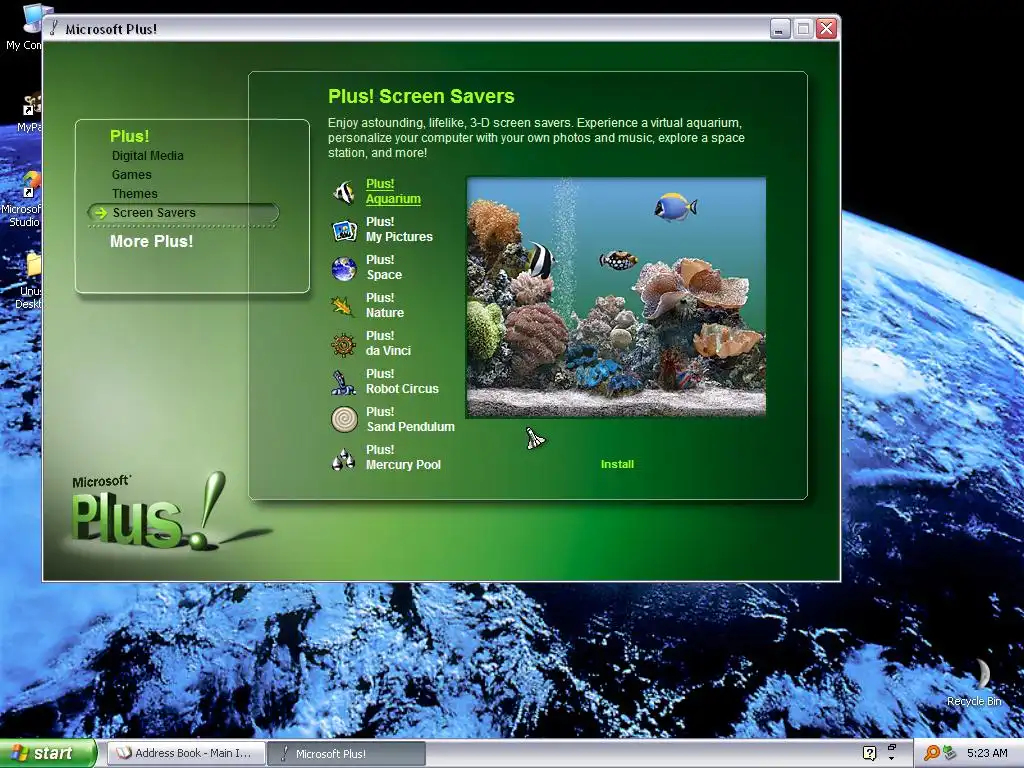Click the Plus! Nature leaf icon
The width and height of the screenshot is (1024, 768).
(x=343, y=306)
